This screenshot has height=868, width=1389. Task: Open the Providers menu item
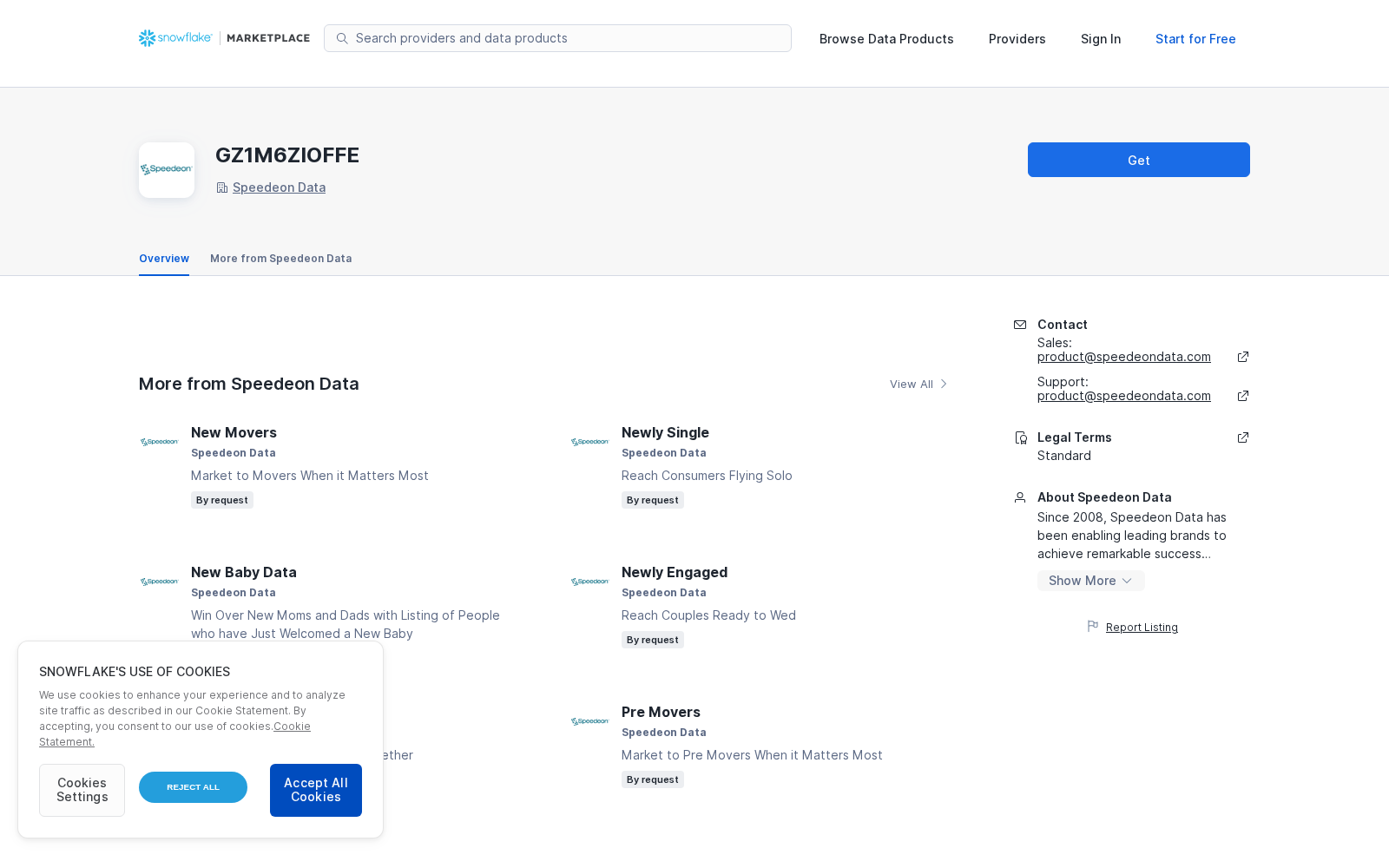click(x=1017, y=39)
